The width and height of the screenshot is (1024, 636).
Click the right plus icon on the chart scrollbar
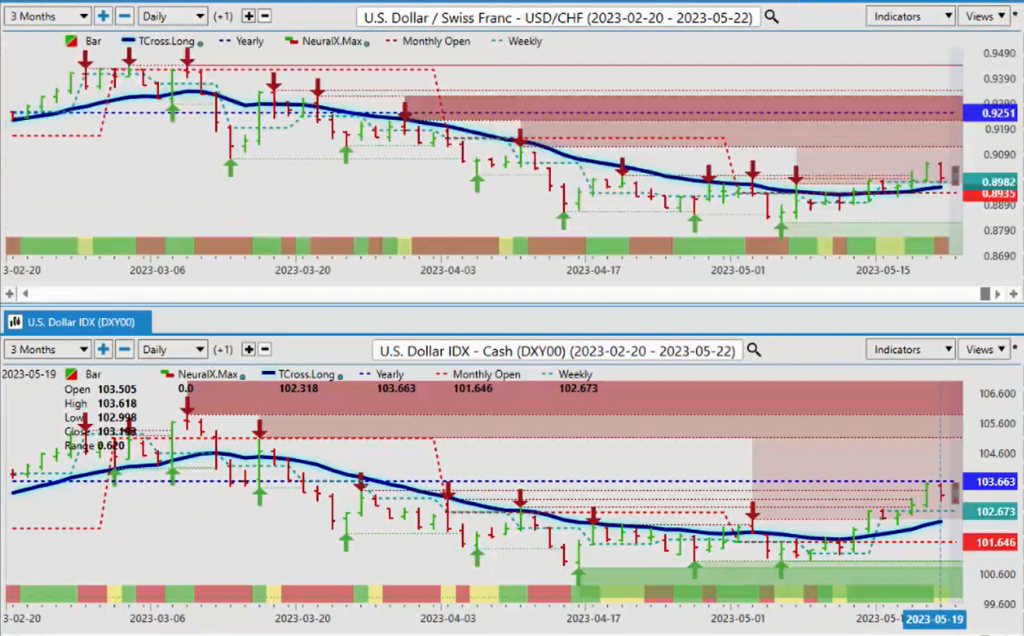pos(1014,294)
